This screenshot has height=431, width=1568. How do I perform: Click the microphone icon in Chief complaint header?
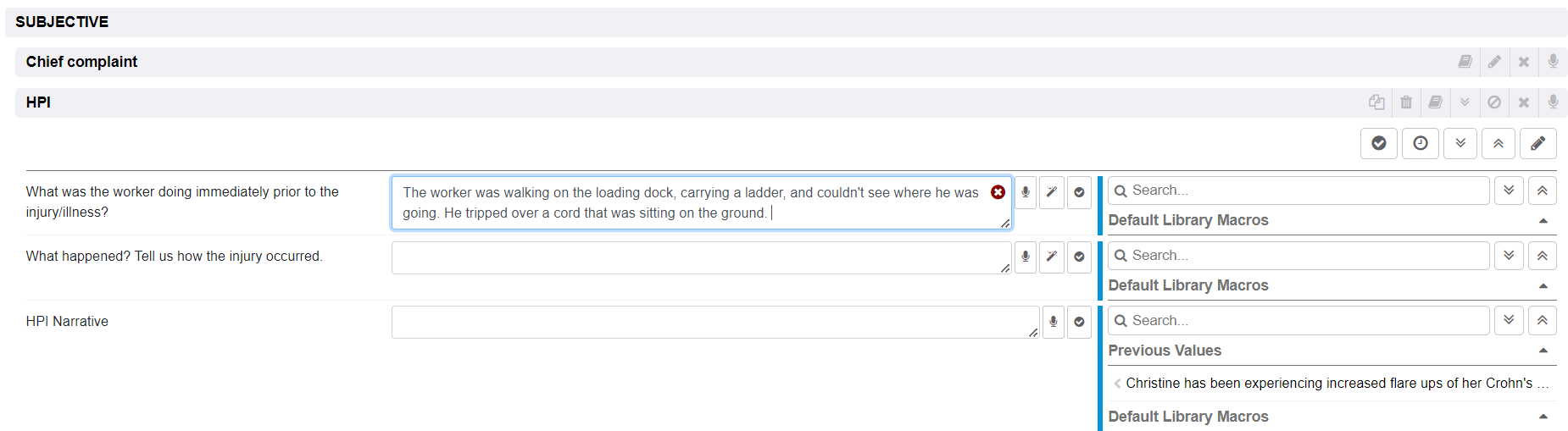[1553, 62]
